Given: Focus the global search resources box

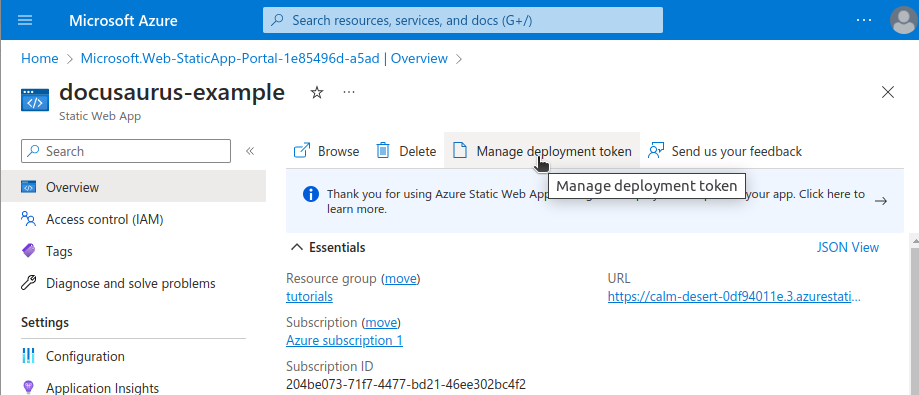Looking at the screenshot, I should (x=463, y=21).
